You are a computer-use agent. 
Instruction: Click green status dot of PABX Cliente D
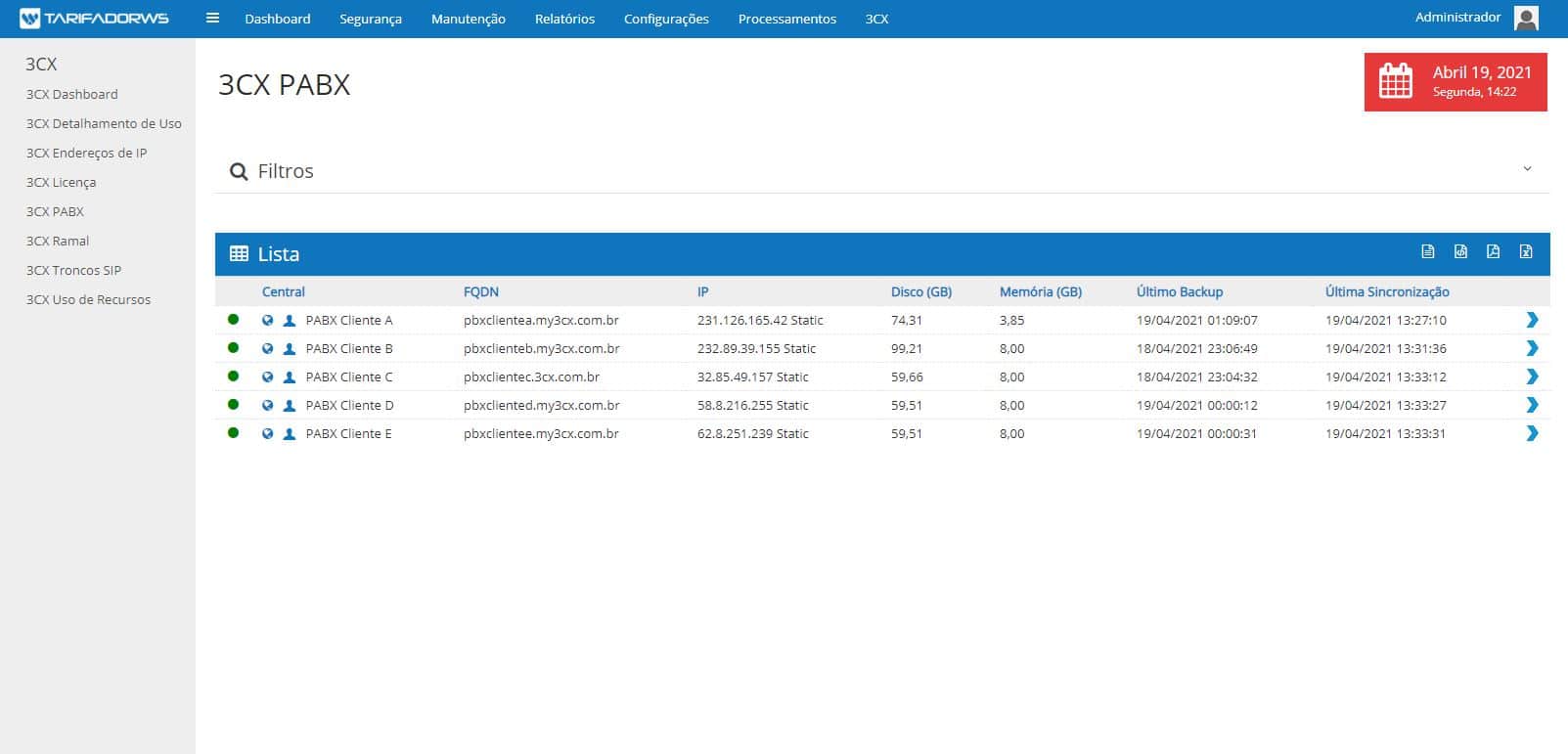233,404
